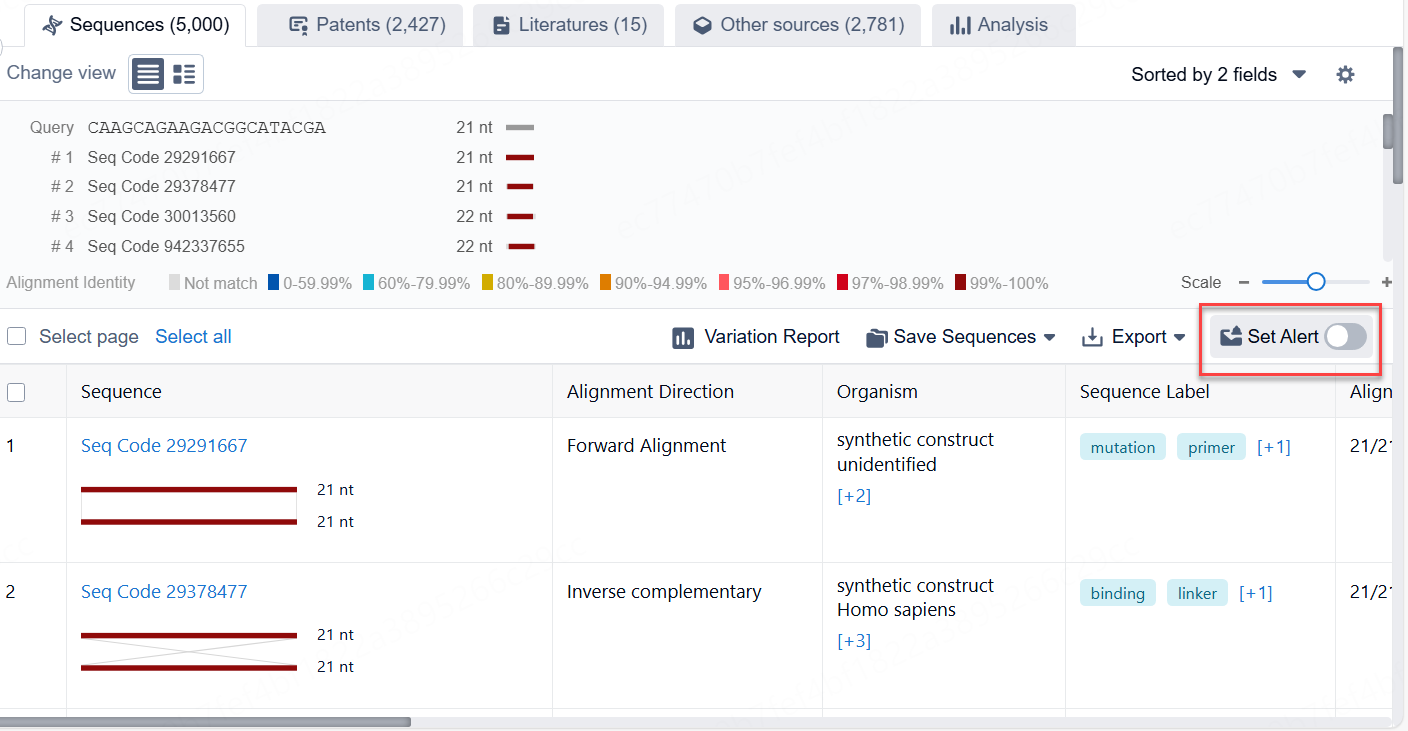This screenshot has height=731, width=1408.
Task: Open the Save Sequences dropdown
Action: (961, 337)
